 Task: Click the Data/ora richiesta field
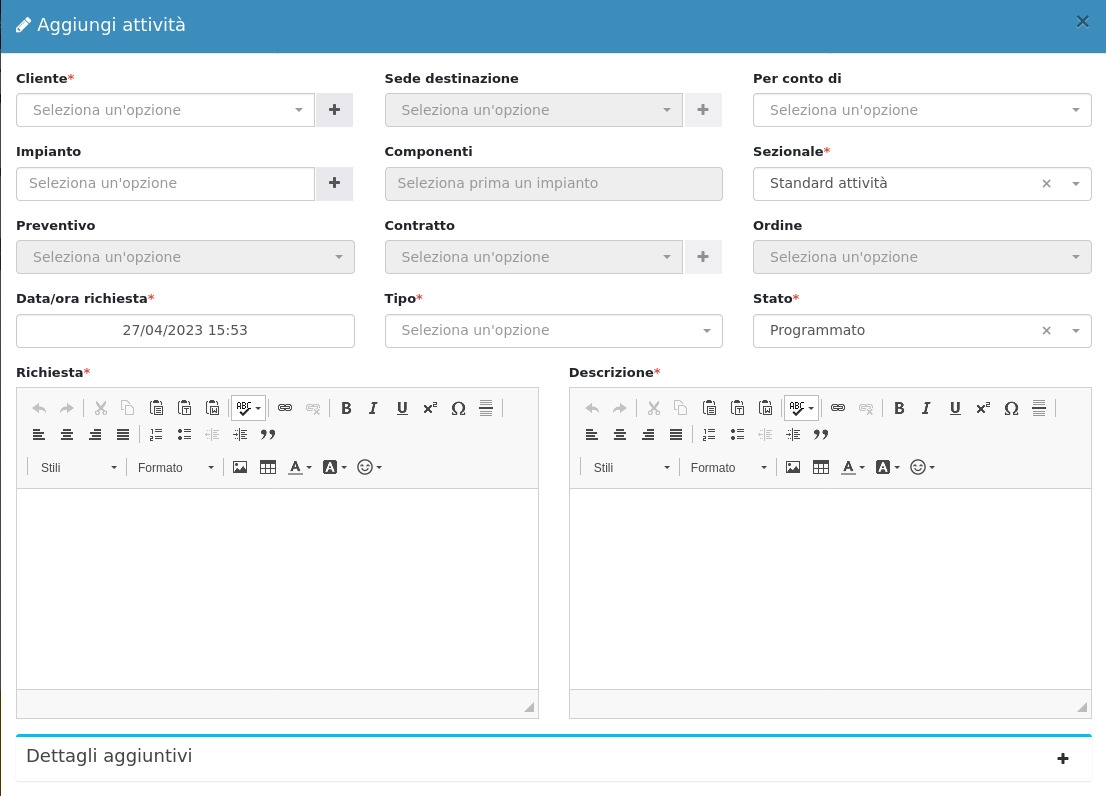click(x=185, y=331)
